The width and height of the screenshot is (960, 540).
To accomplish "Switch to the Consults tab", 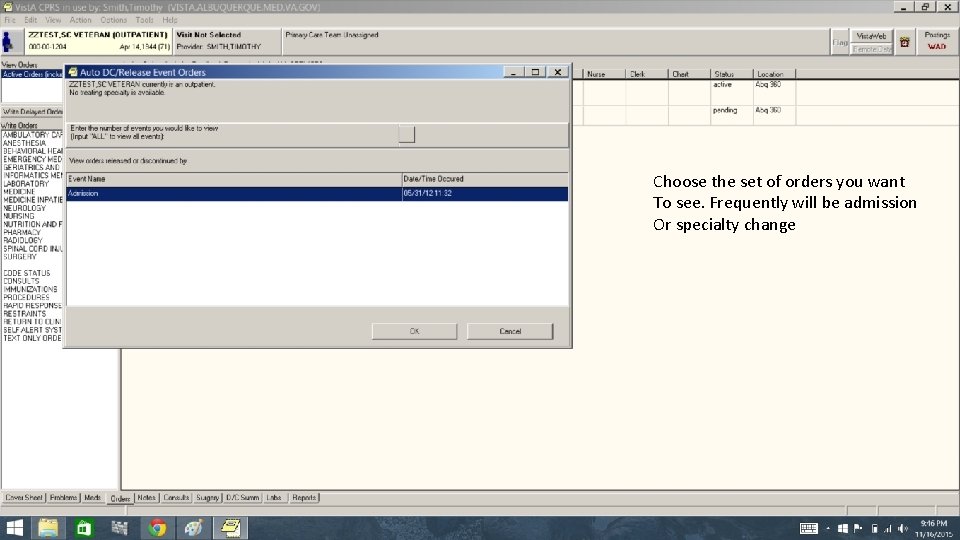I will tap(176, 498).
